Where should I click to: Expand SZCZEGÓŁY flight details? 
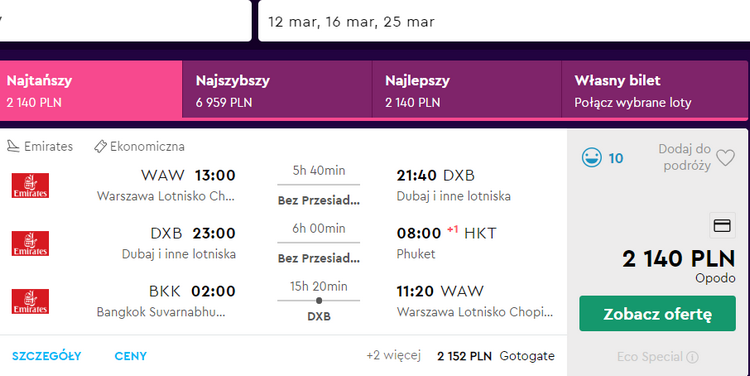[46, 356]
